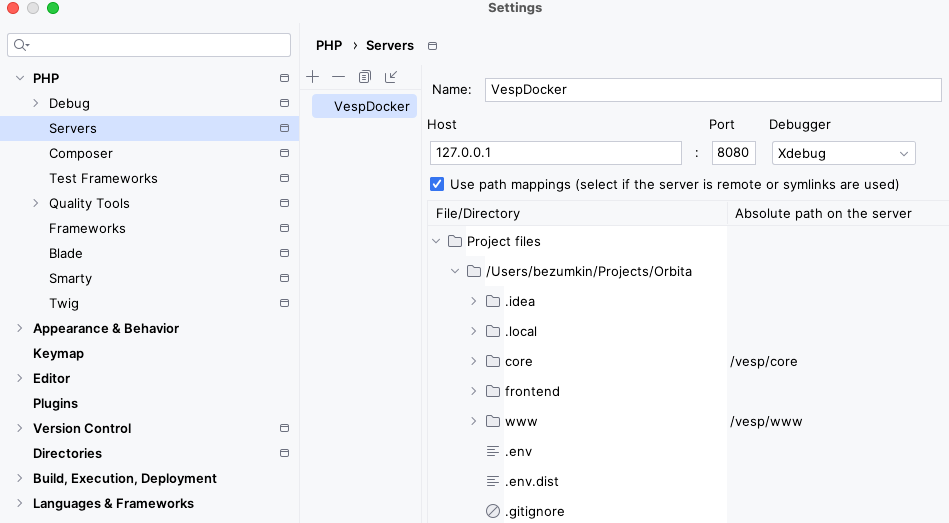This screenshot has height=523, width=949.
Task: Expand the Appearance & Behavior section
Action: click(20, 328)
